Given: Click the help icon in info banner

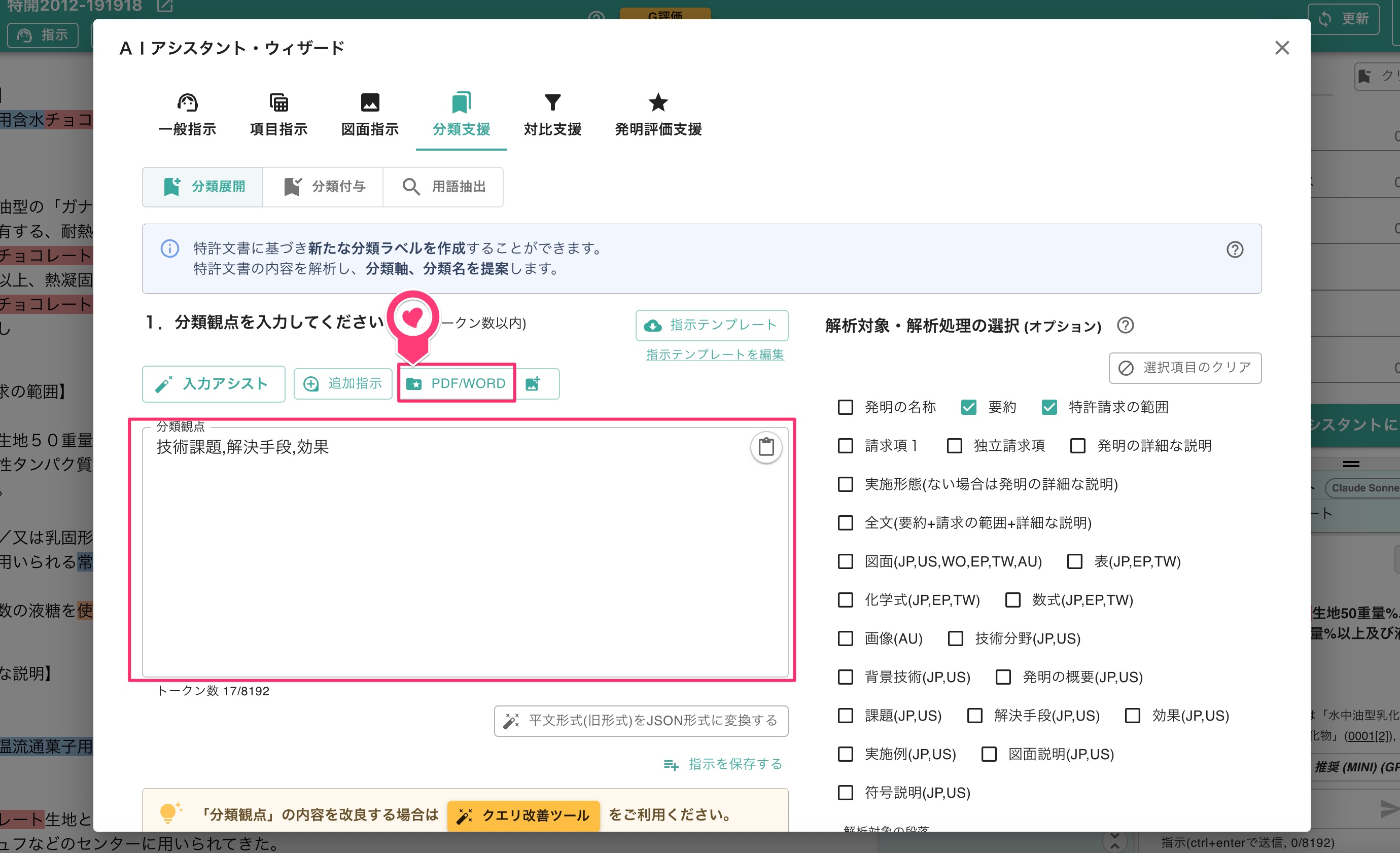Looking at the screenshot, I should (1234, 250).
